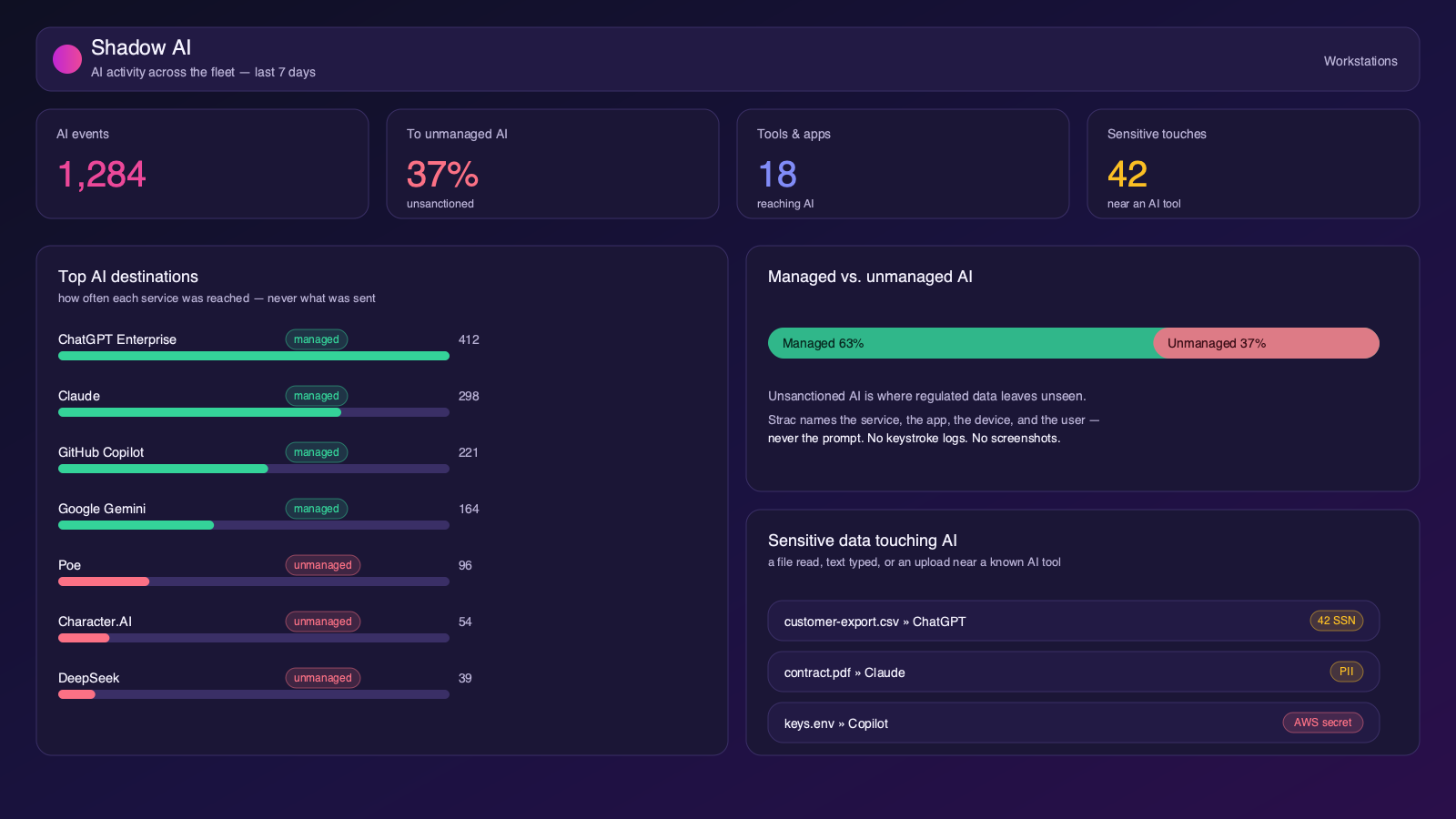
Task: Click the PII tag
Action: coord(1347,672)
